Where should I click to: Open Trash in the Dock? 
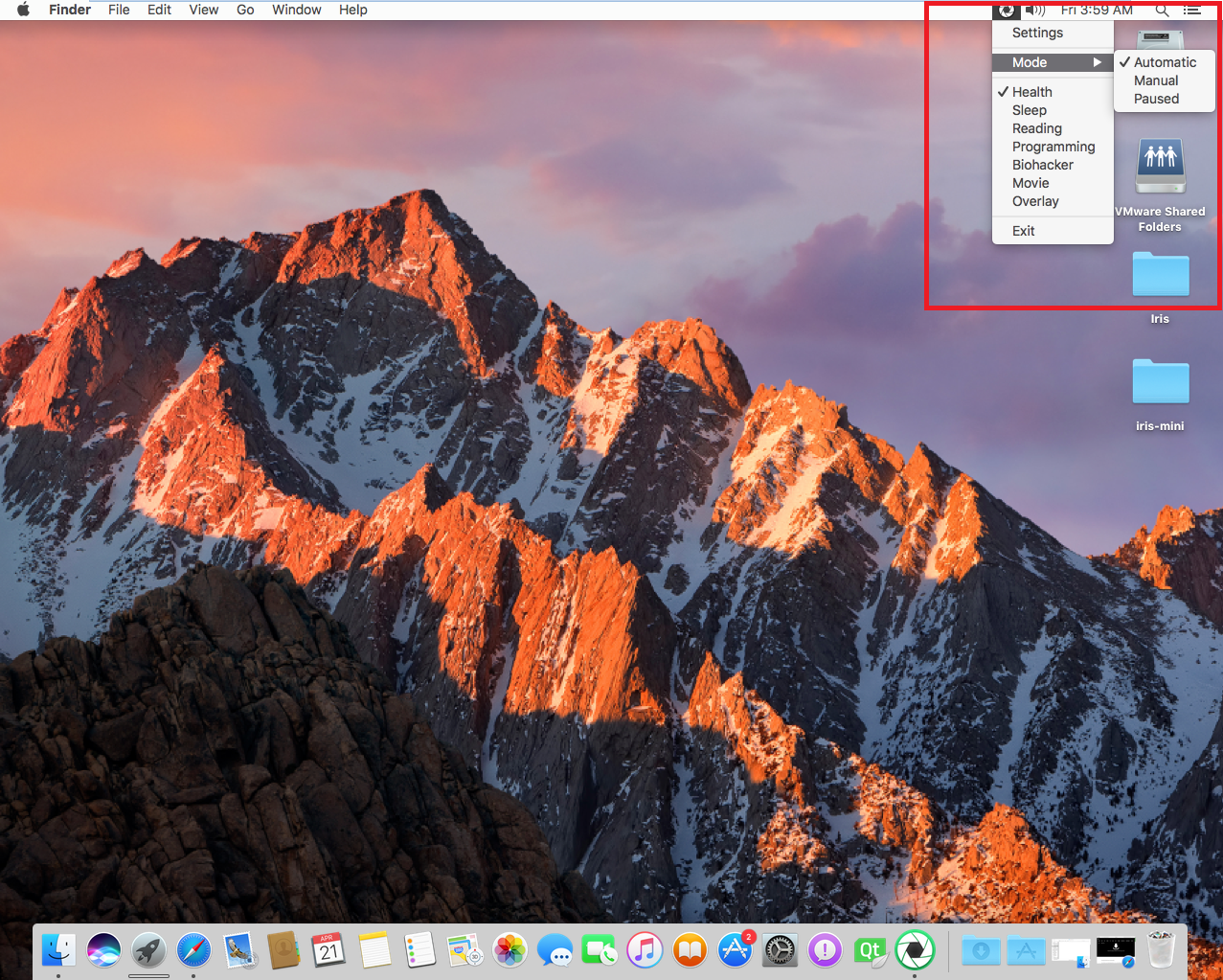(x=1161, y=949)
